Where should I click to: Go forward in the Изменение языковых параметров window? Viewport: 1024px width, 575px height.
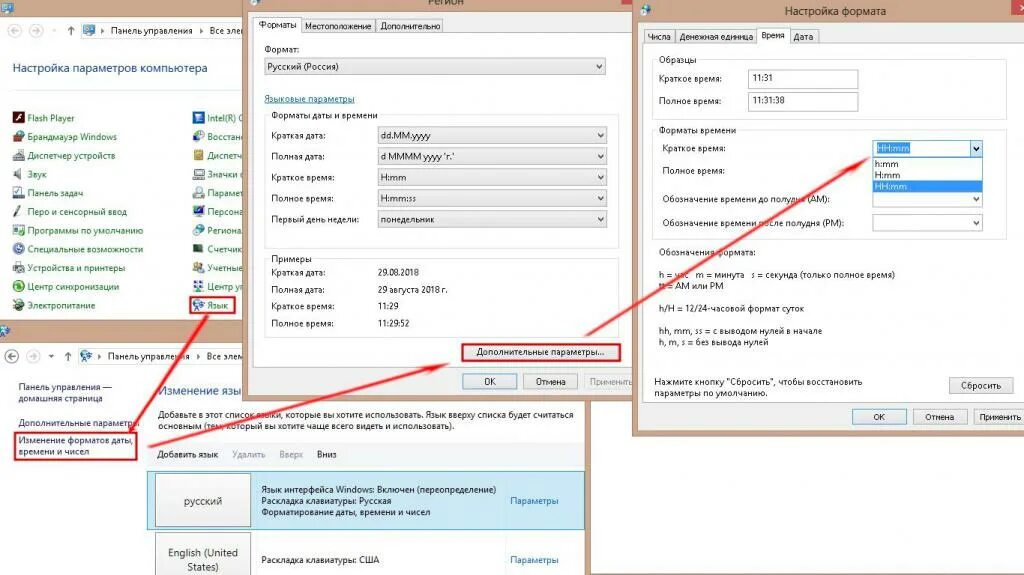pyautogui.click(x=33, y=356)
